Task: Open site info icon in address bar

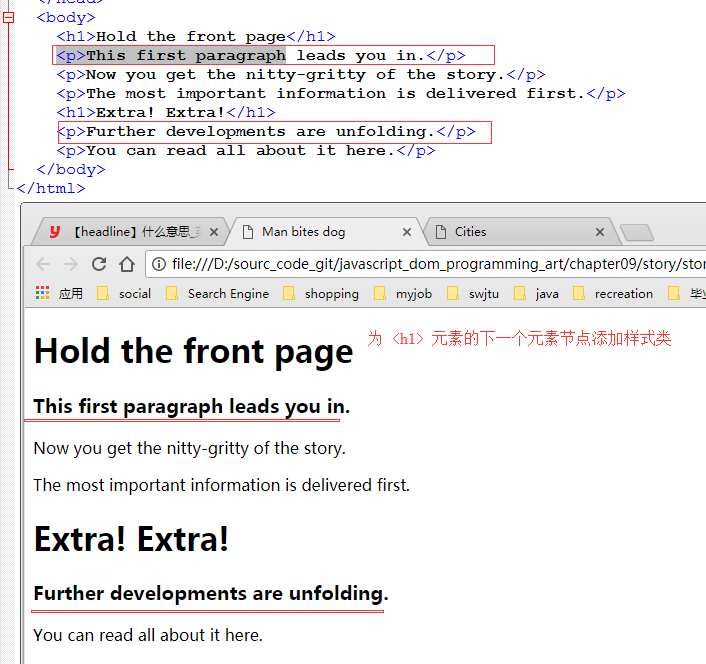Action: pos(158,264)
